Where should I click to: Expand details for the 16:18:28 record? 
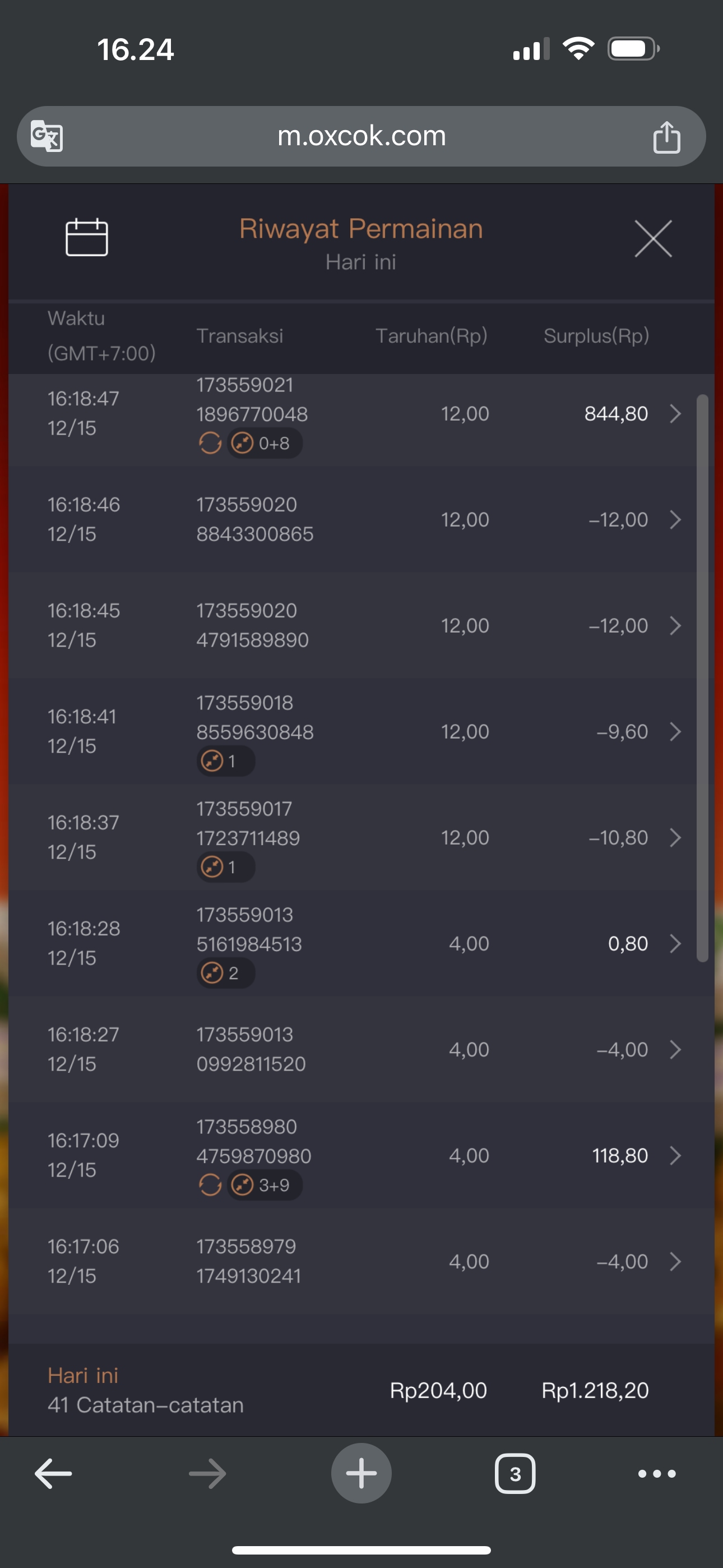(x=675, y=943)
